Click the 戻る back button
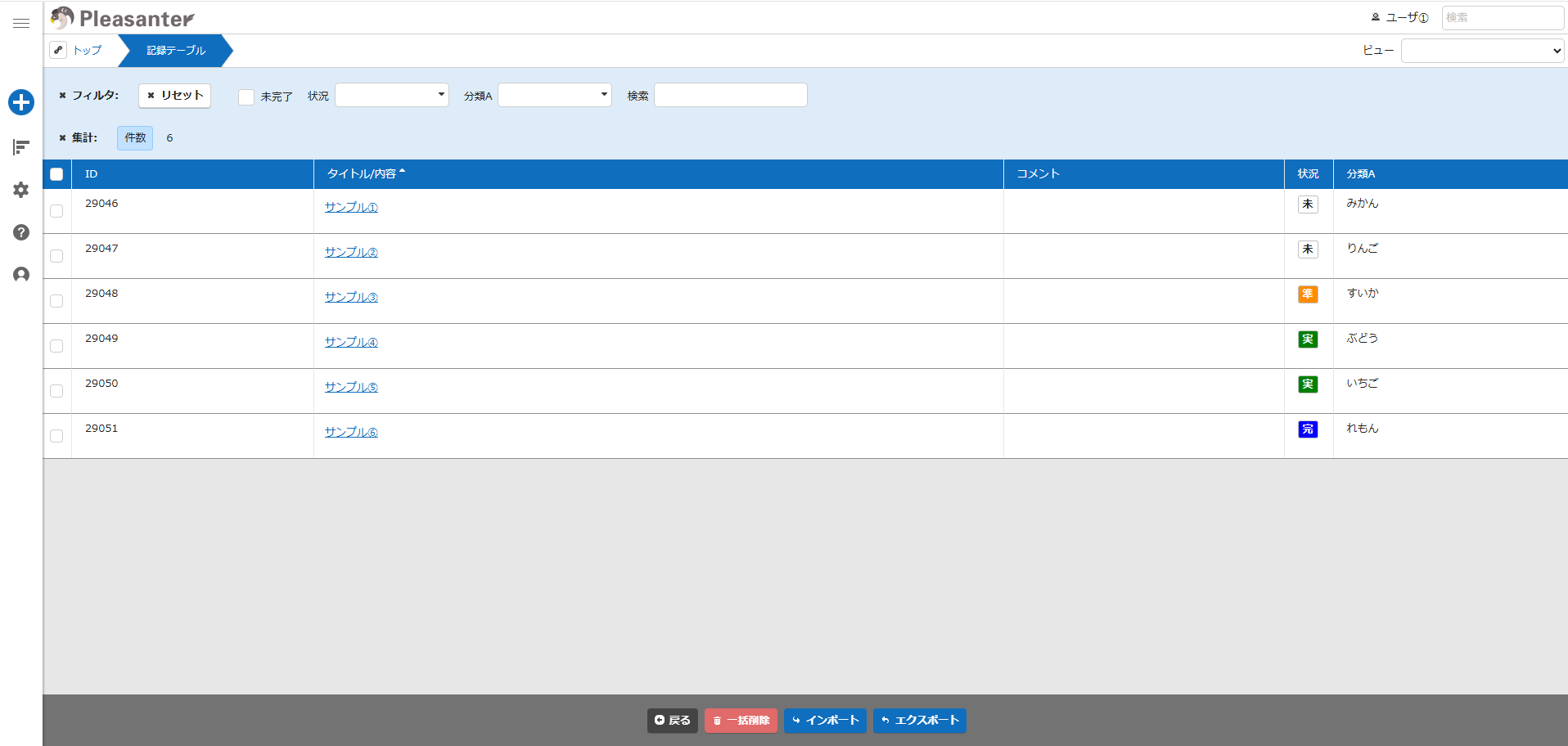1568x746 pixels. (x=673, y=721)
